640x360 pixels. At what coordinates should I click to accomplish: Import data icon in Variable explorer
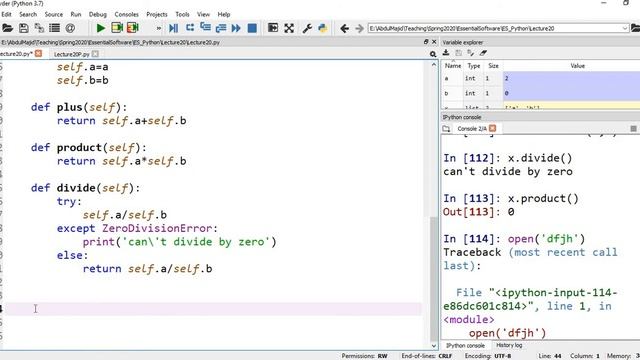pyautogui.click(x=446, y=53)
